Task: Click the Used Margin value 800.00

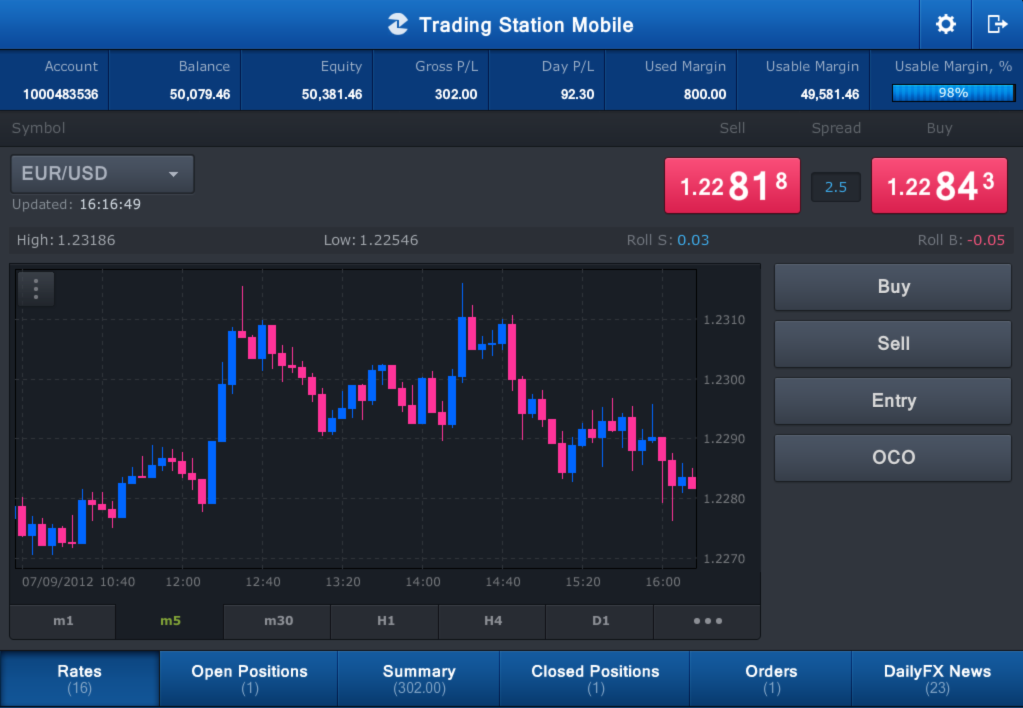Action: click(705, 95)
